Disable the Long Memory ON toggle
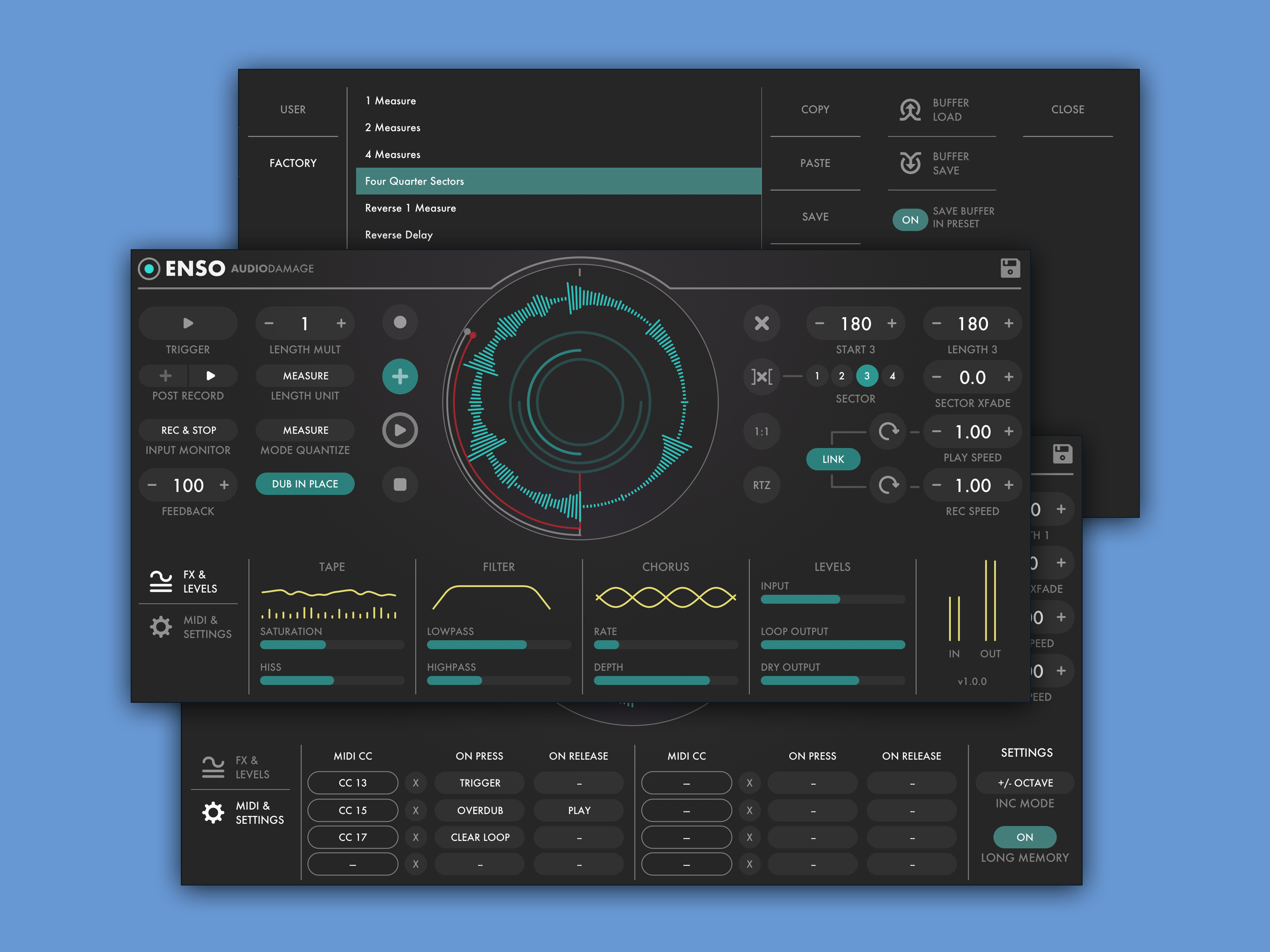The height and width of the screenshot is (952, 1270). 1024,837
